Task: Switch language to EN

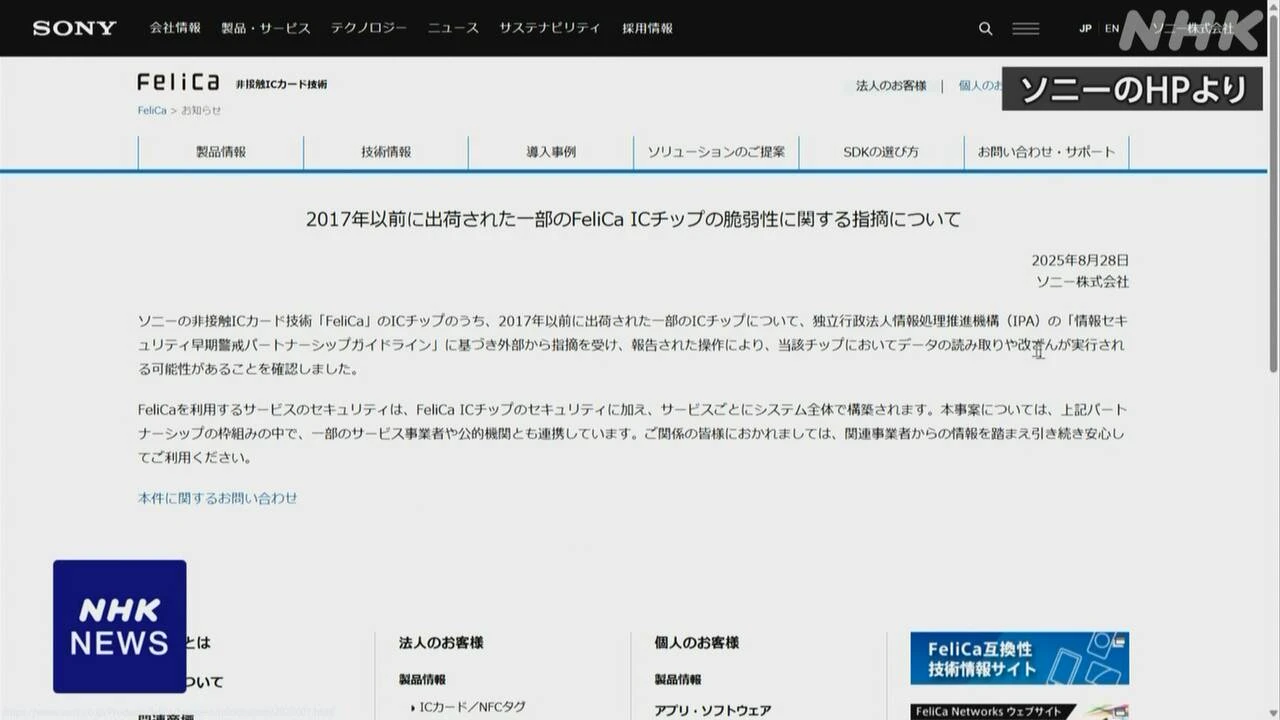Action: tap(1112, 29)
